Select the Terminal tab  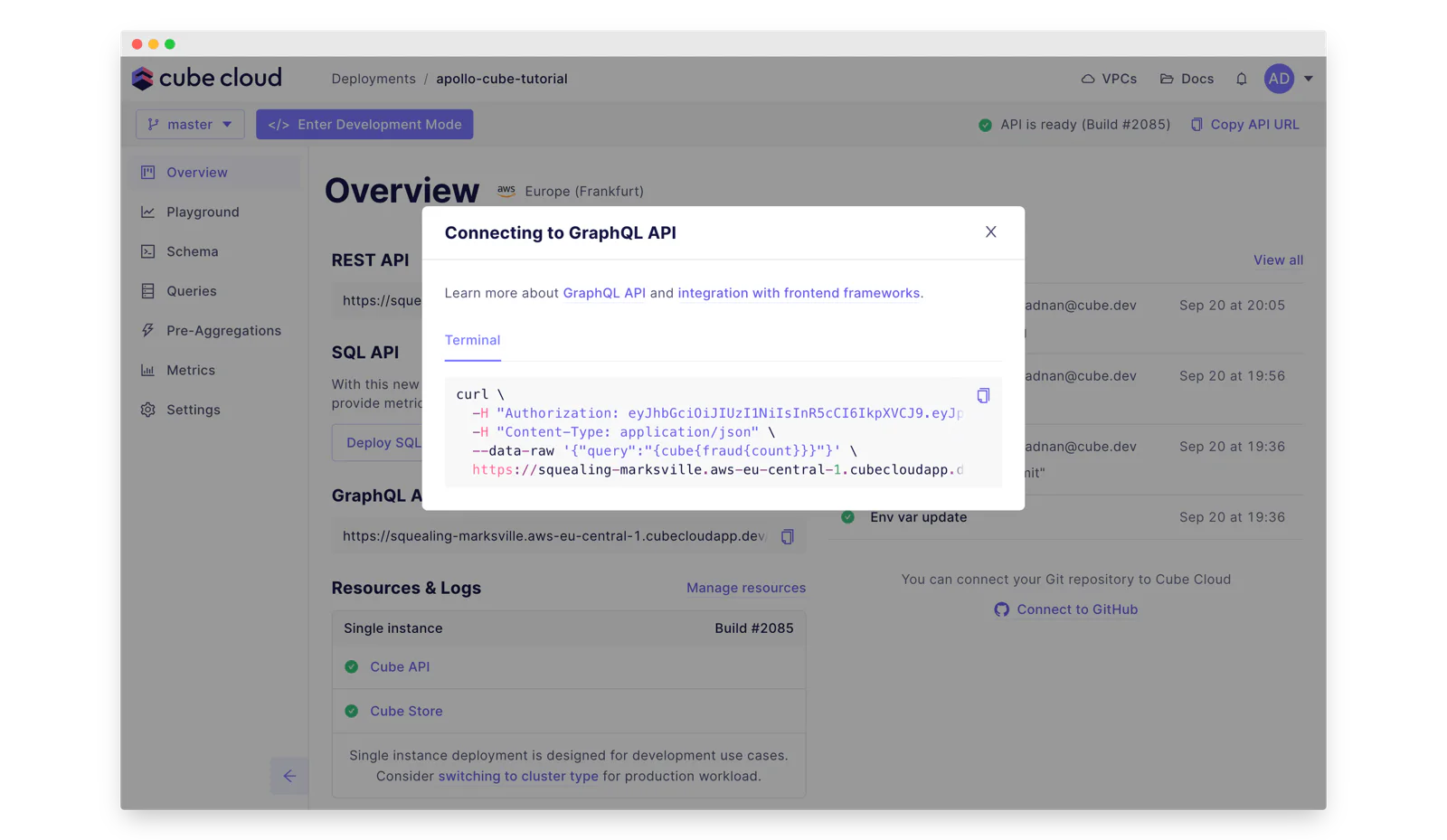tap(472, 341)
